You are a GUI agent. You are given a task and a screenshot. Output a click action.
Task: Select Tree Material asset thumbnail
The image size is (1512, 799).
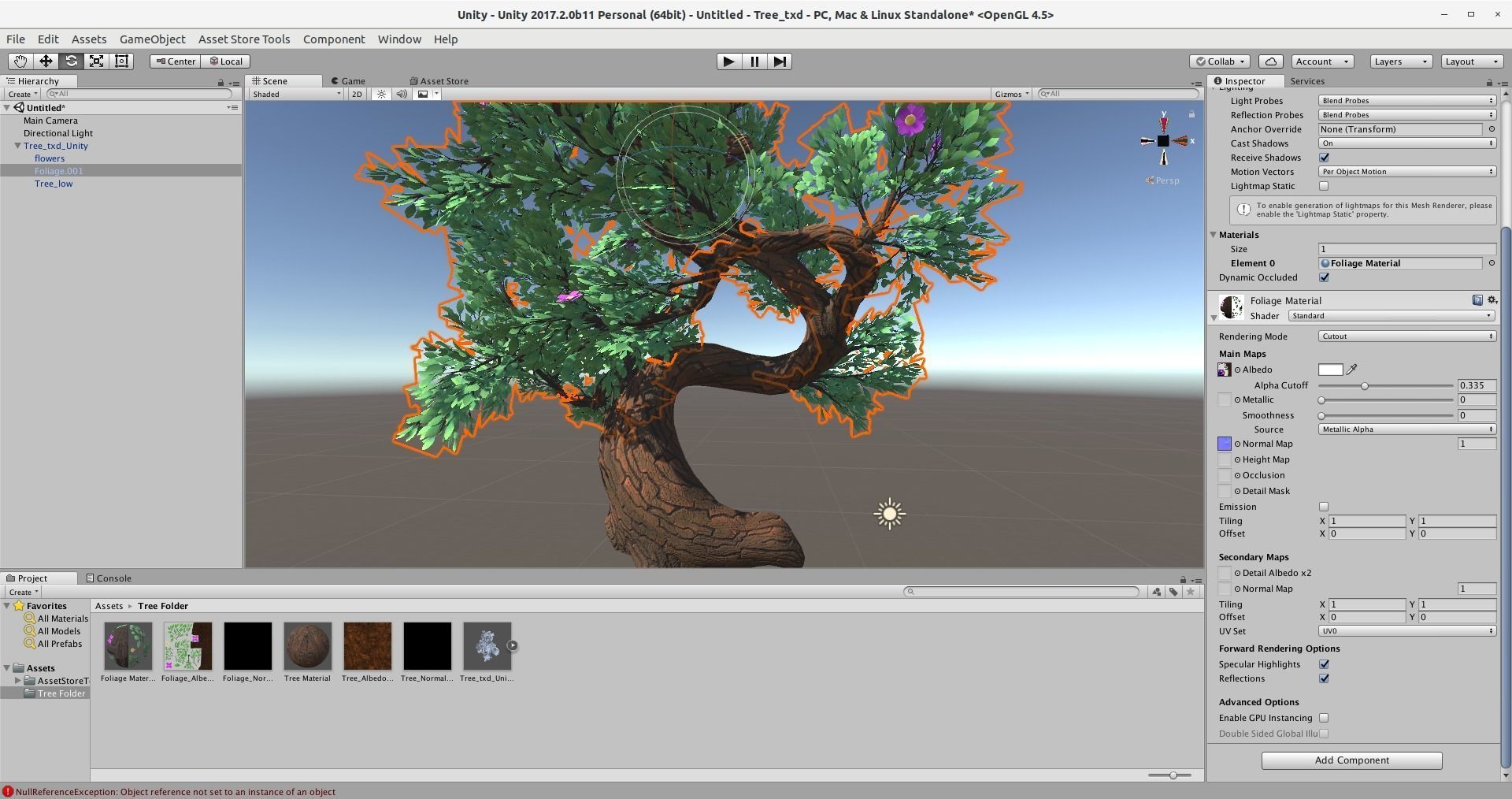307,646
